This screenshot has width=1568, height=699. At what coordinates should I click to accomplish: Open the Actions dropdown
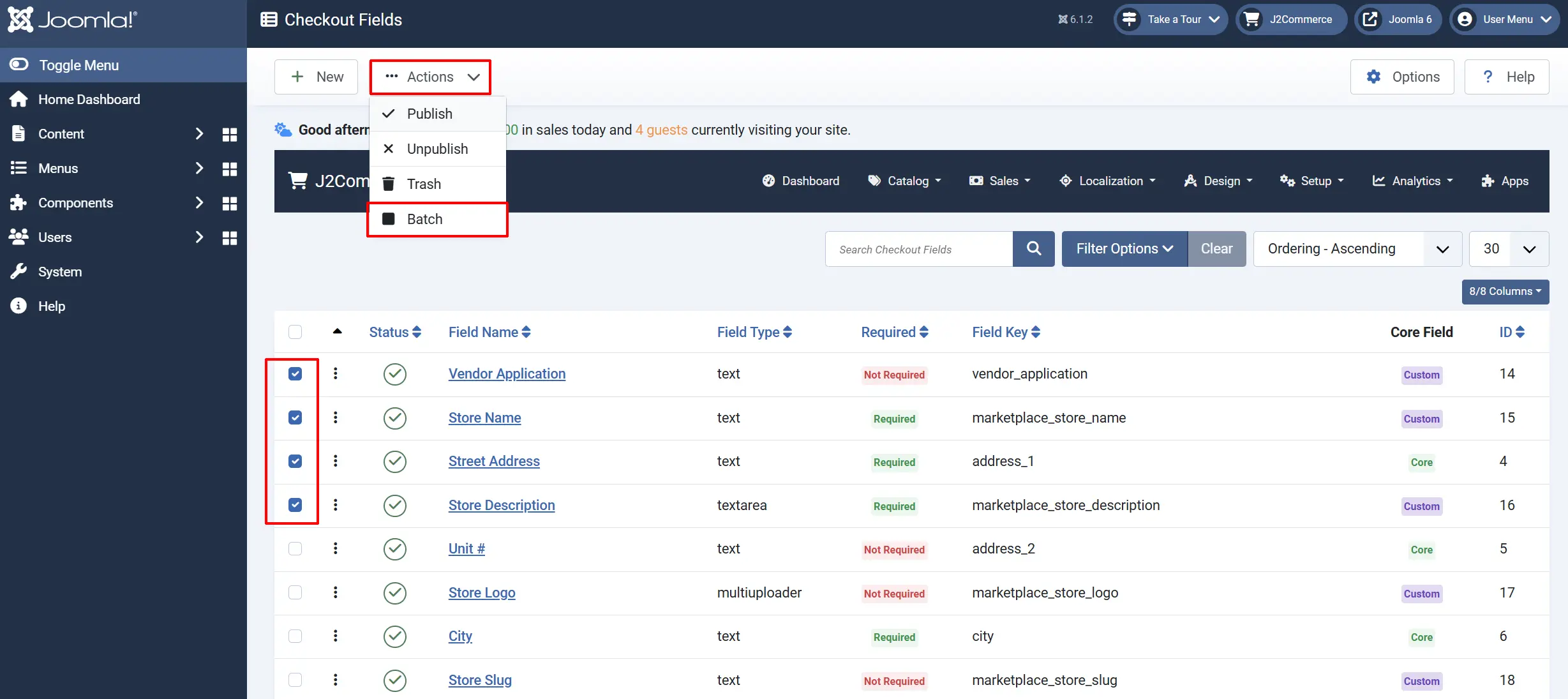(431, 77)
